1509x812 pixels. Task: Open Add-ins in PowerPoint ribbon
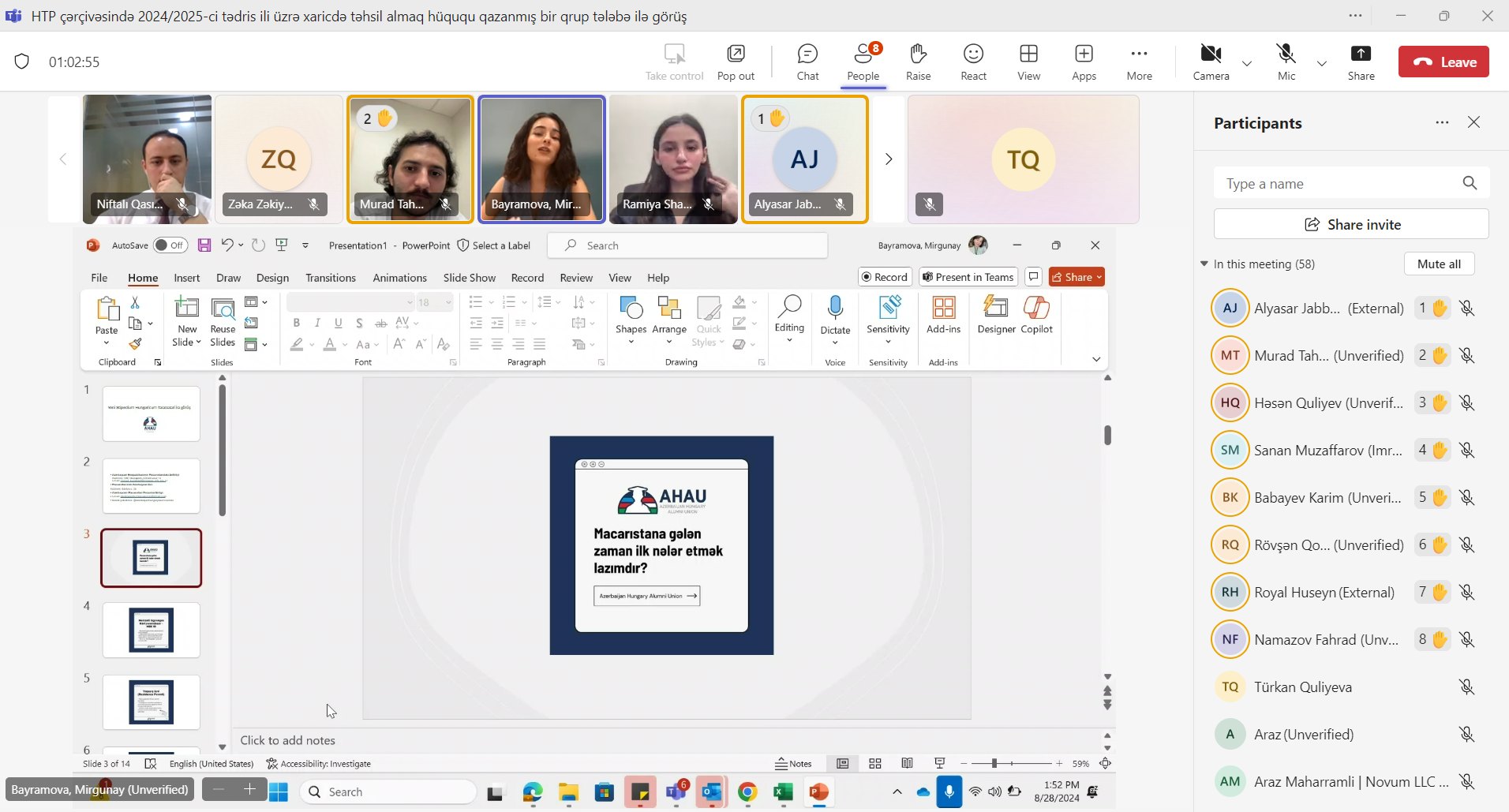tap(943, 315)
